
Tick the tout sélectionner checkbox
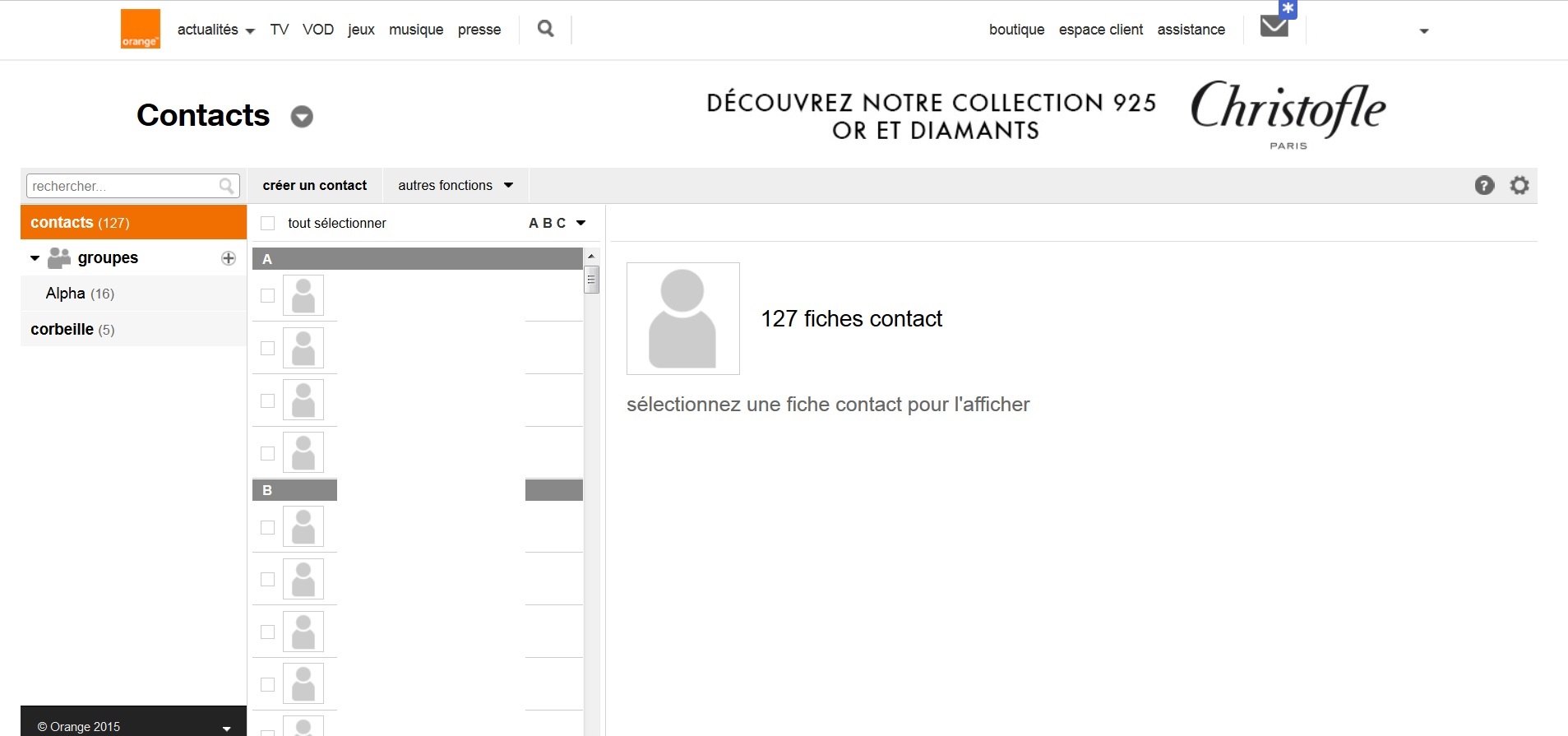tap(267, 223)
